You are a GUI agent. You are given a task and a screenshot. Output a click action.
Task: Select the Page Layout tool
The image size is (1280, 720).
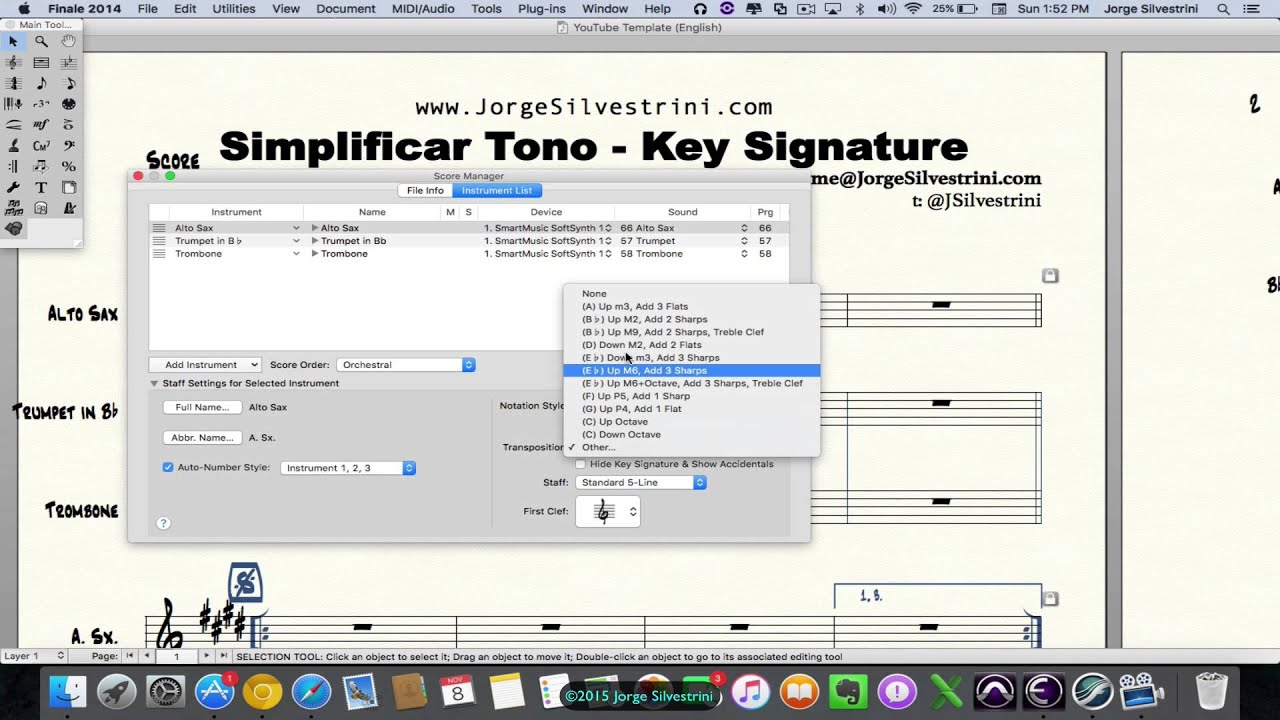click(69, 187)
